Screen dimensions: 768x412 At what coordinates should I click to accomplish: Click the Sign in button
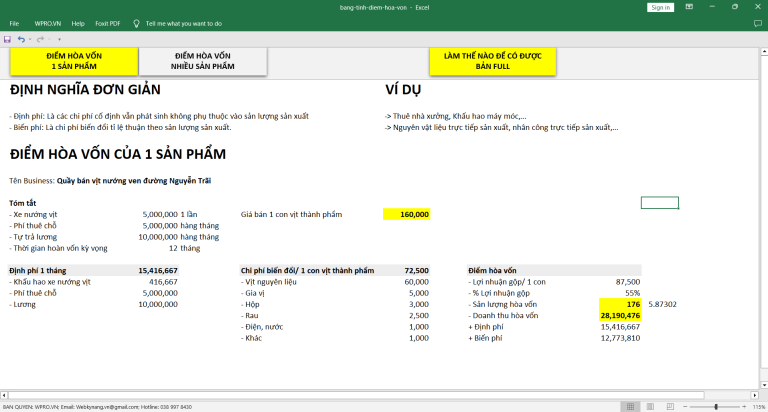coord(660,7)
